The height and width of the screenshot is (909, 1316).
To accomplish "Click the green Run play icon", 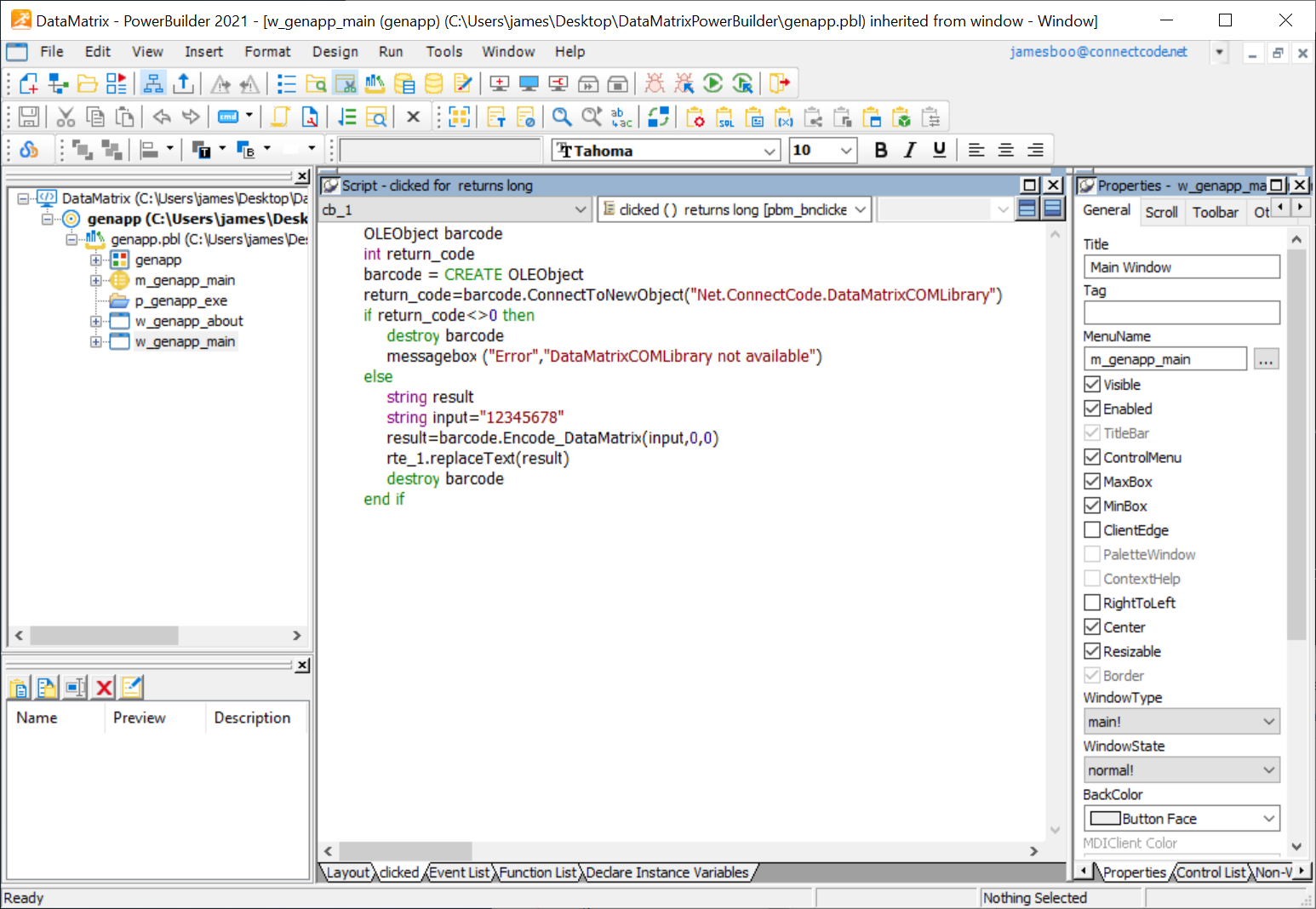I will pos(713,83).
